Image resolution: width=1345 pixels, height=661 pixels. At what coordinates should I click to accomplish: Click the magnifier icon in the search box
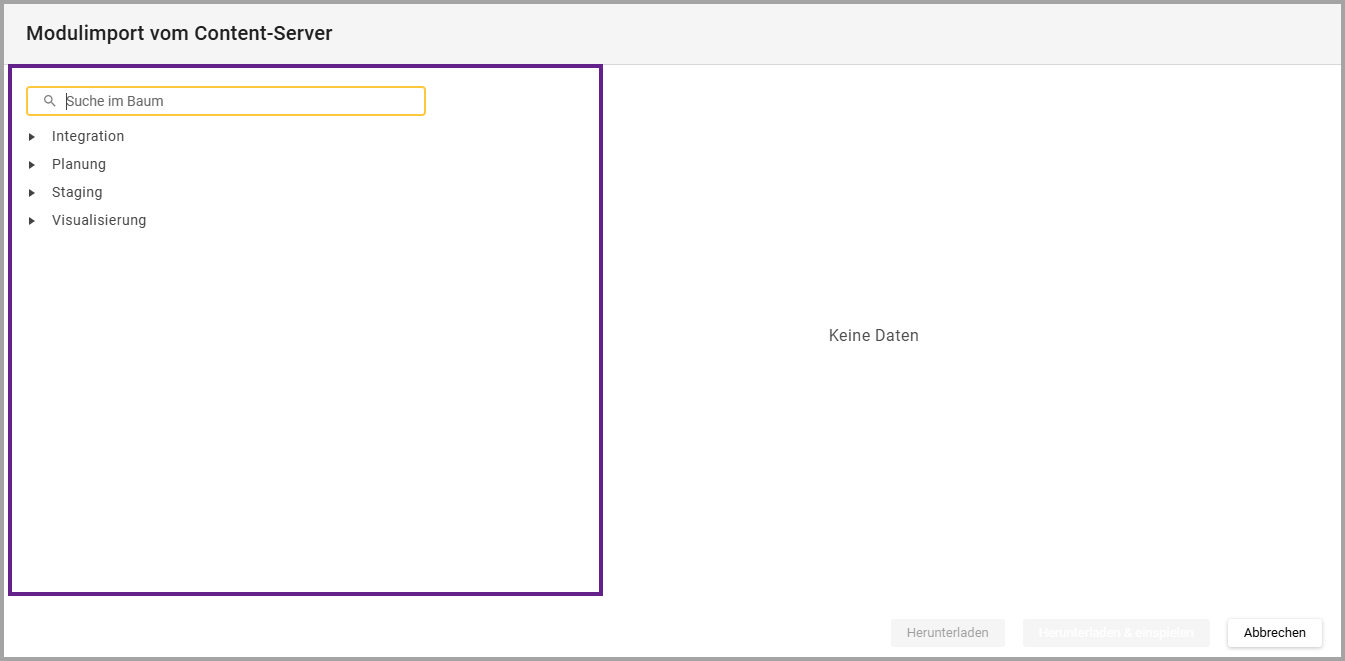[49, 101]
